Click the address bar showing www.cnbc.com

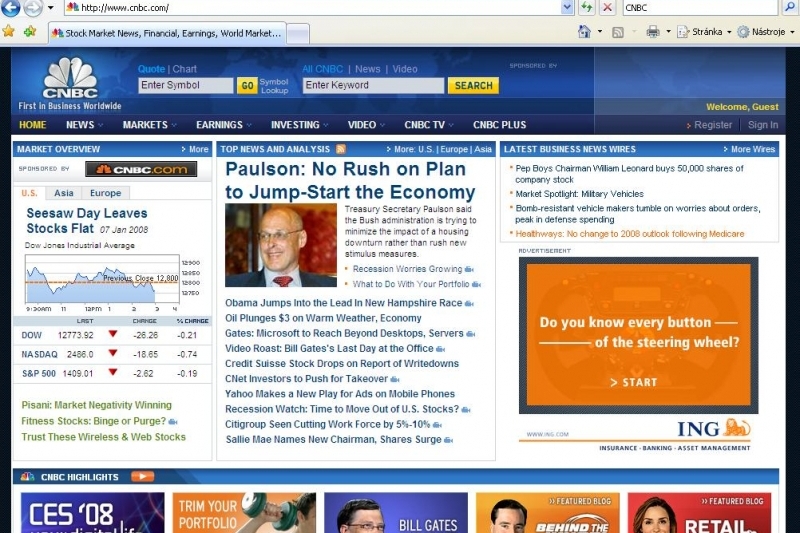(x=311, y=7)
